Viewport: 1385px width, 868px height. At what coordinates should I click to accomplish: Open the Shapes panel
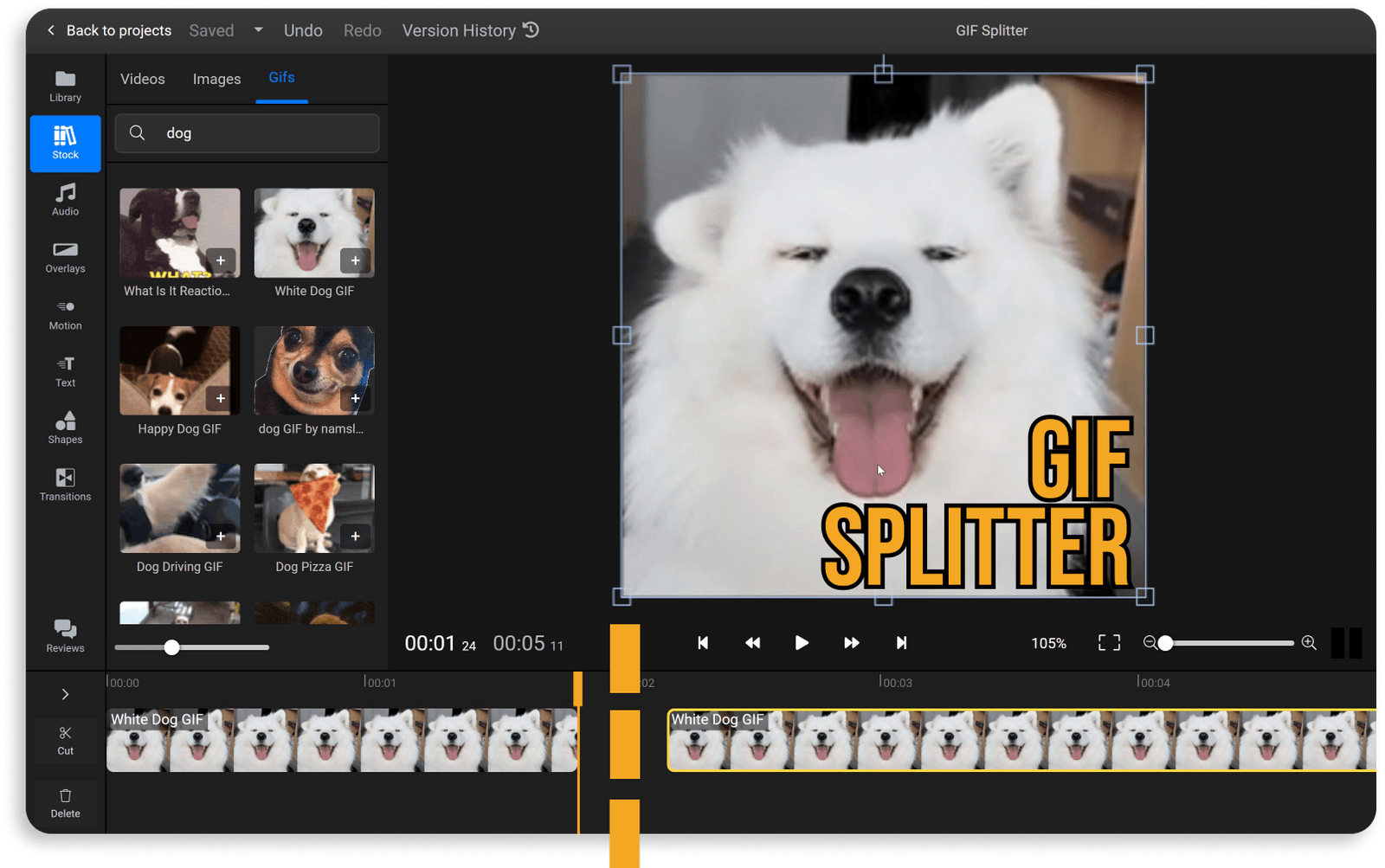(x=65, y=427)
